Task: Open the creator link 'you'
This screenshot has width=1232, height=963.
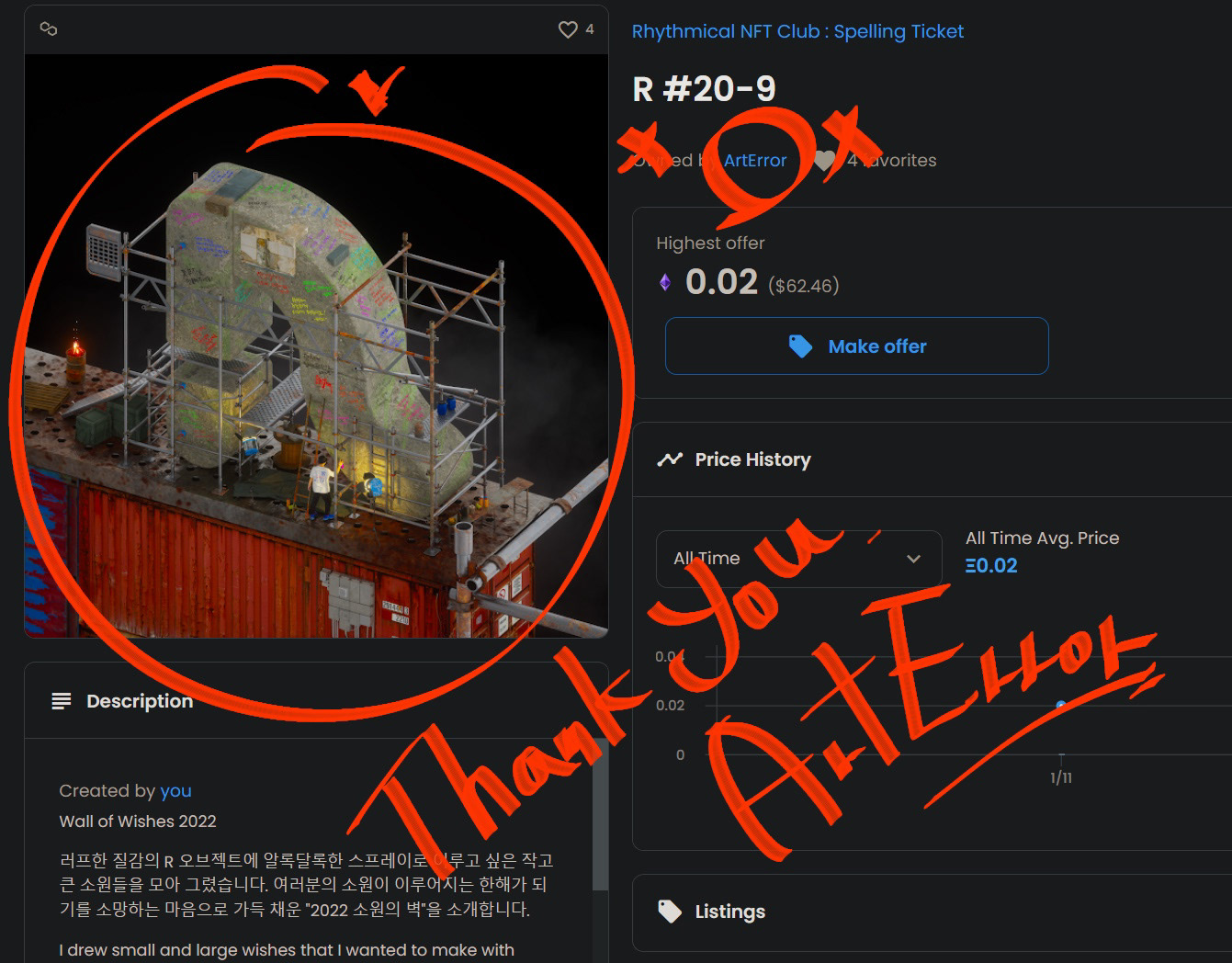Action: pos(175,790)
